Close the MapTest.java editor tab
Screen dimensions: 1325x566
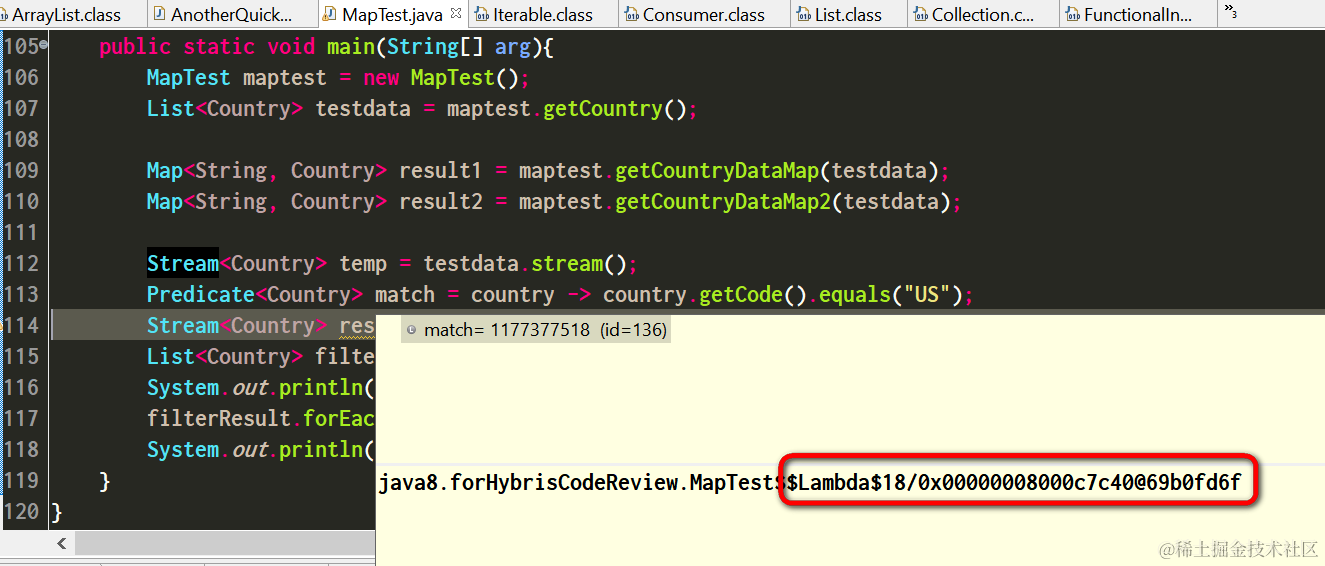[456, 14]
